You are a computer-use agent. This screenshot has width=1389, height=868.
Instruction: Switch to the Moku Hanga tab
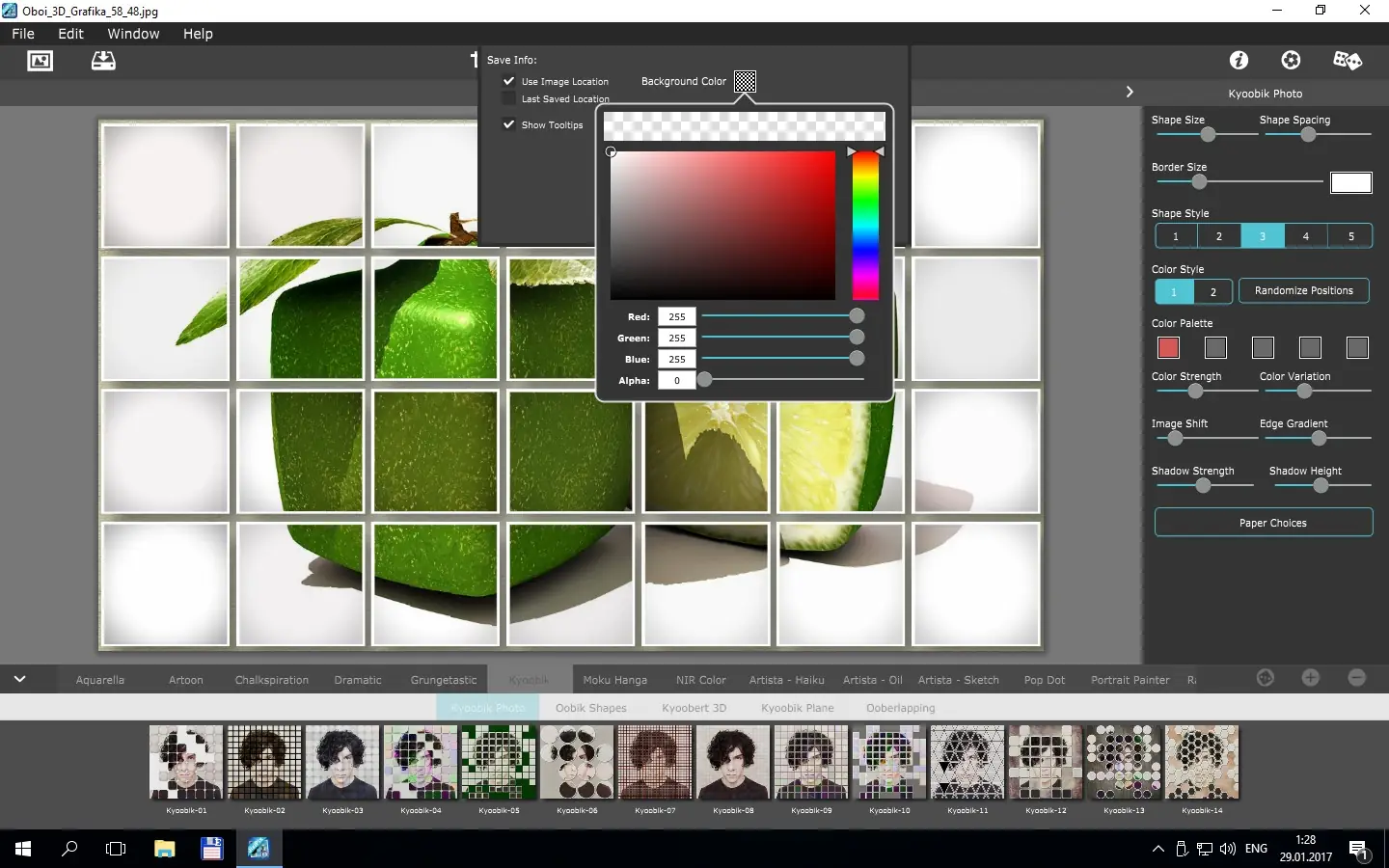coord(614,680)
